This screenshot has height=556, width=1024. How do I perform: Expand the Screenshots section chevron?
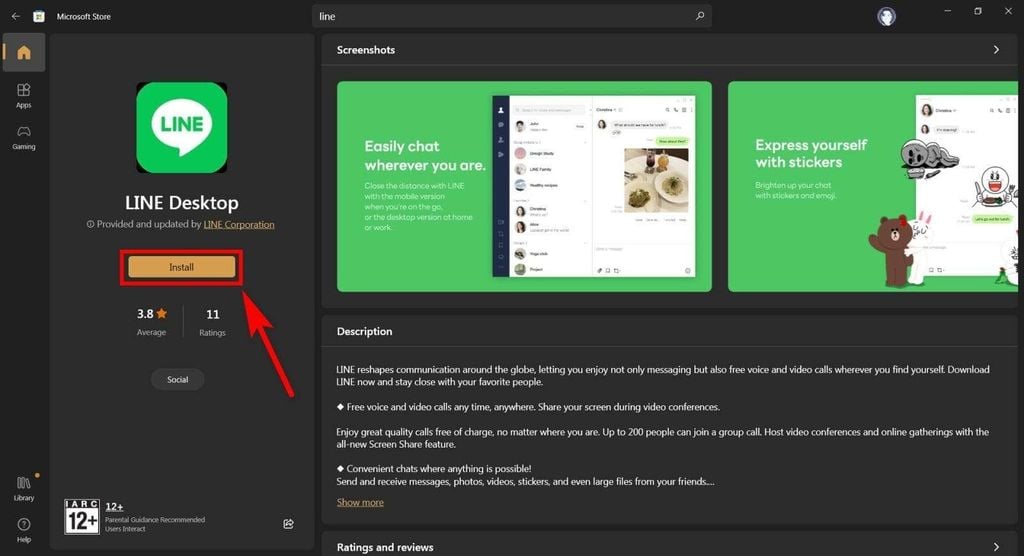(996, 50)
